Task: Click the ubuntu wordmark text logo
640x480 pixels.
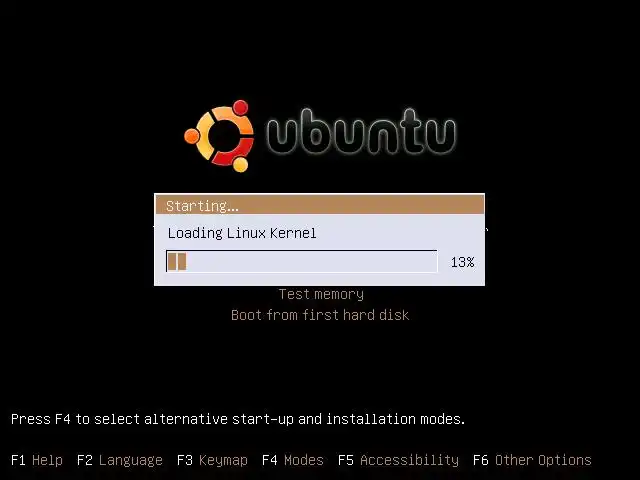Action: [x=361, y=132]
